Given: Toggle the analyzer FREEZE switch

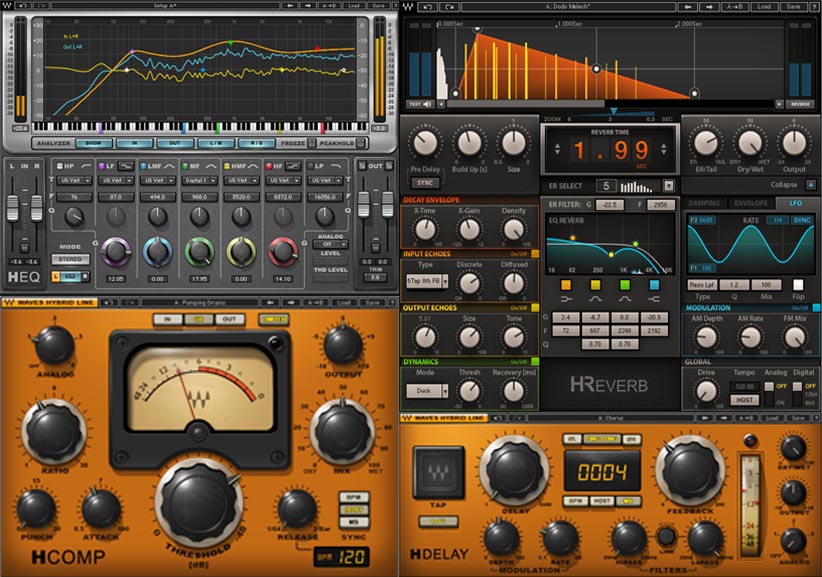Looking at the screenshot, I should click(312, 143).
